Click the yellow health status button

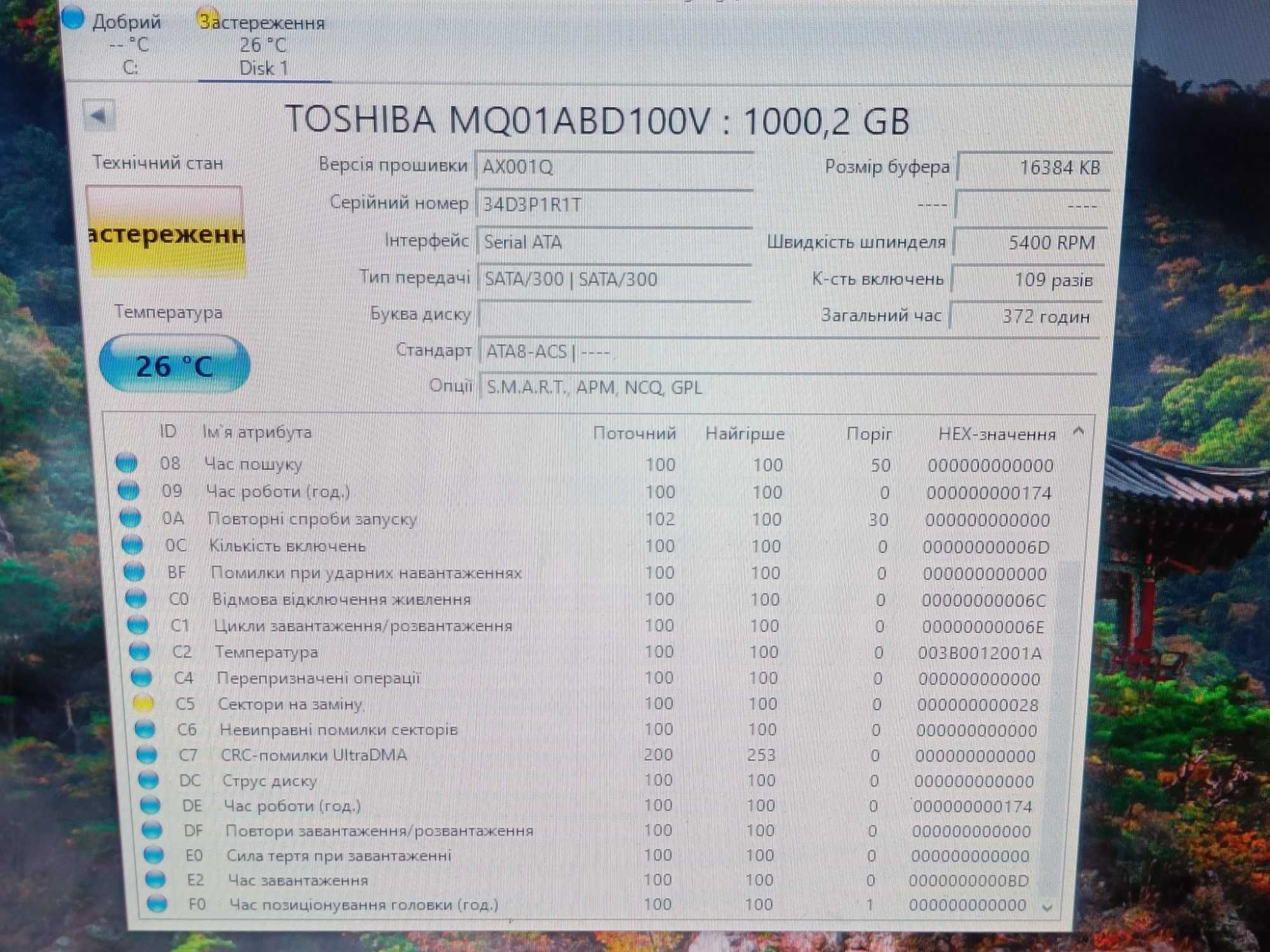tap(166, 232)
